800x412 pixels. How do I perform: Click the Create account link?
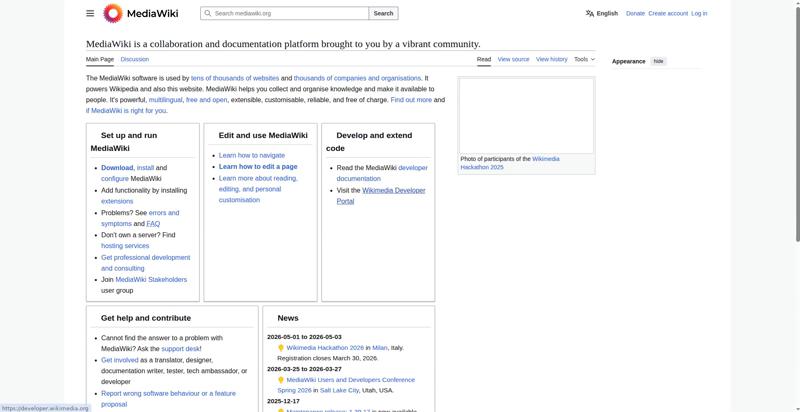667,13
